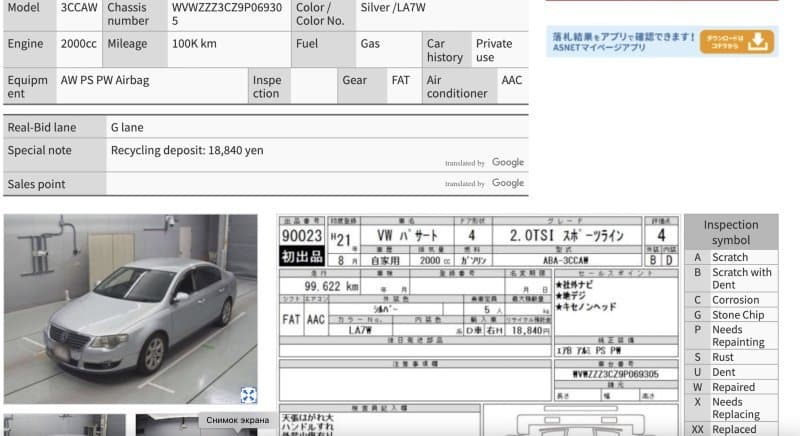The height and width of the screenshot is (436, 800).
Task: Click the Google link in Special note row
Action: 508,162
